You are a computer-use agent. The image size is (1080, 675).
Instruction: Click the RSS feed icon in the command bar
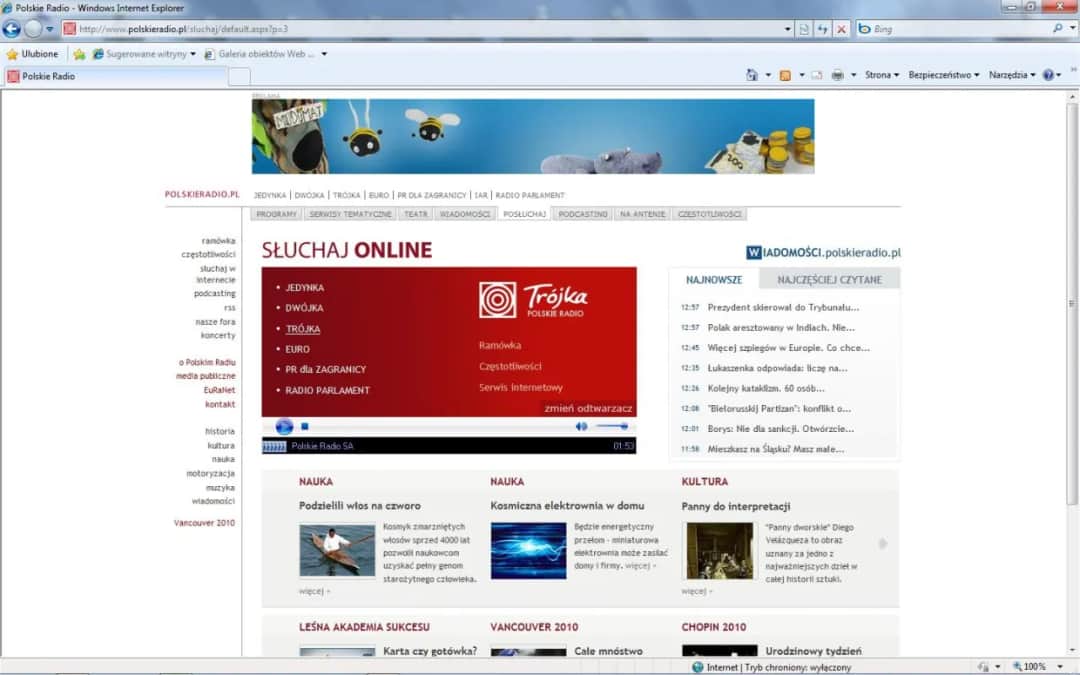pyautogui.click(x=784, y=73)
